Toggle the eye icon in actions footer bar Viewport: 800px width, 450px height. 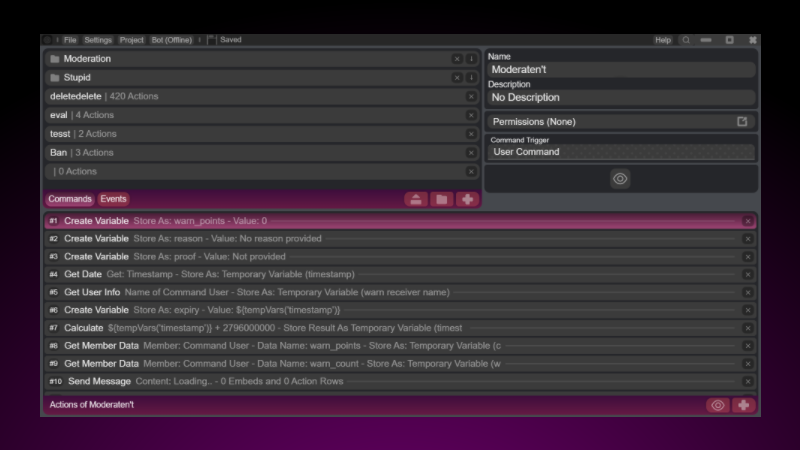click(x=717, y=405)
